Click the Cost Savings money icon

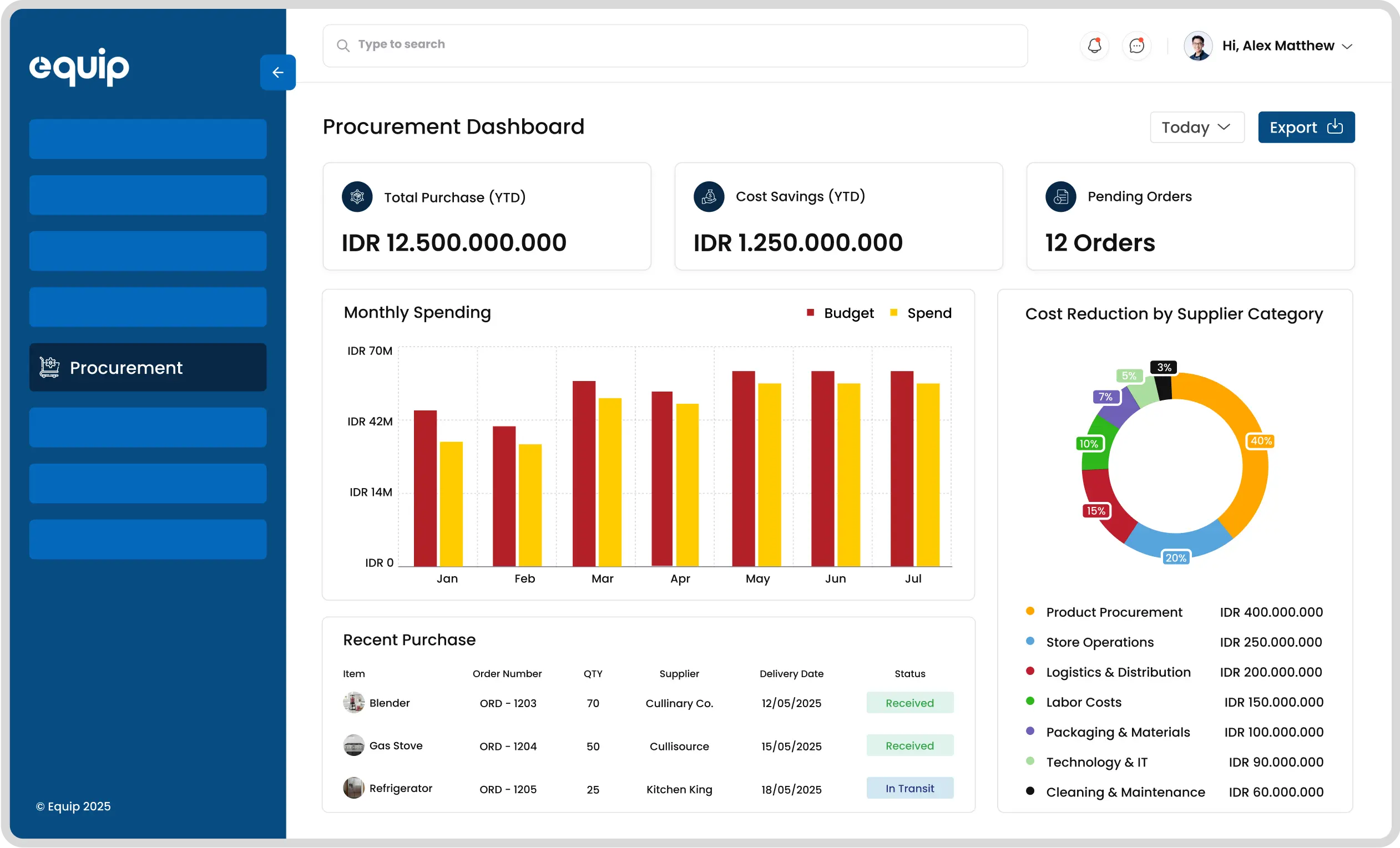pos(709,196)
